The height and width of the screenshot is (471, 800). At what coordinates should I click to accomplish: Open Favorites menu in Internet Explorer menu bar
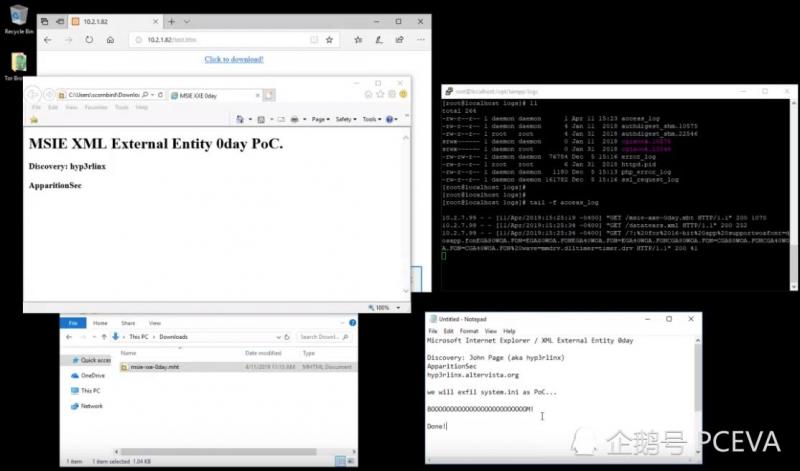coord(96,108)
